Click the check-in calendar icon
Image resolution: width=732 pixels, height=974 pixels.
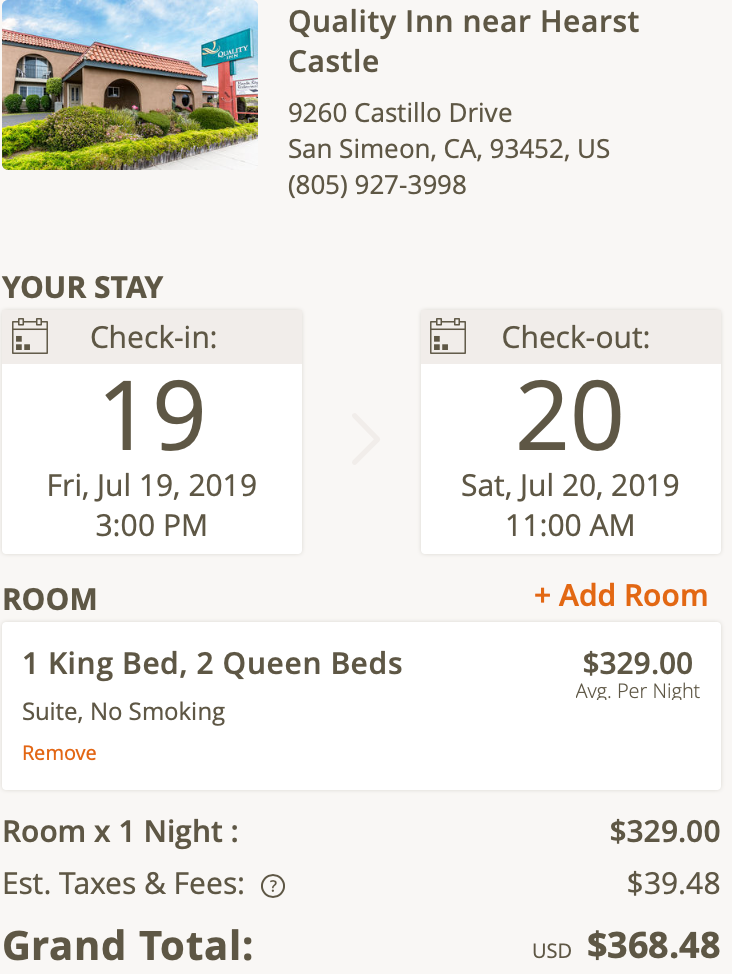pyautogui.click(x=30, y=336)
